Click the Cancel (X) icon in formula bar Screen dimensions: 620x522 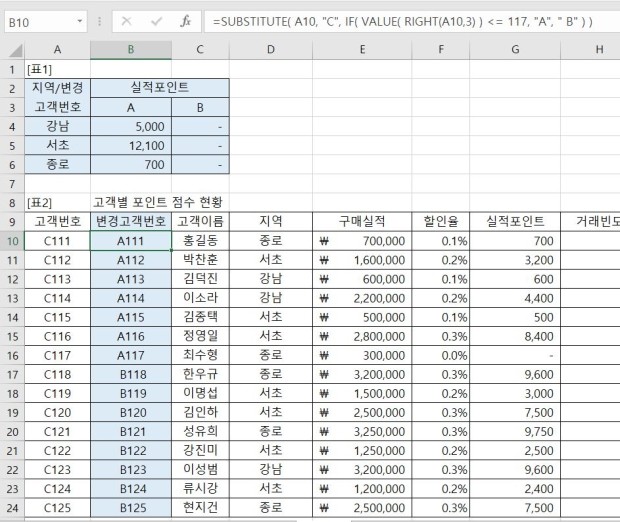click(127, 21)
